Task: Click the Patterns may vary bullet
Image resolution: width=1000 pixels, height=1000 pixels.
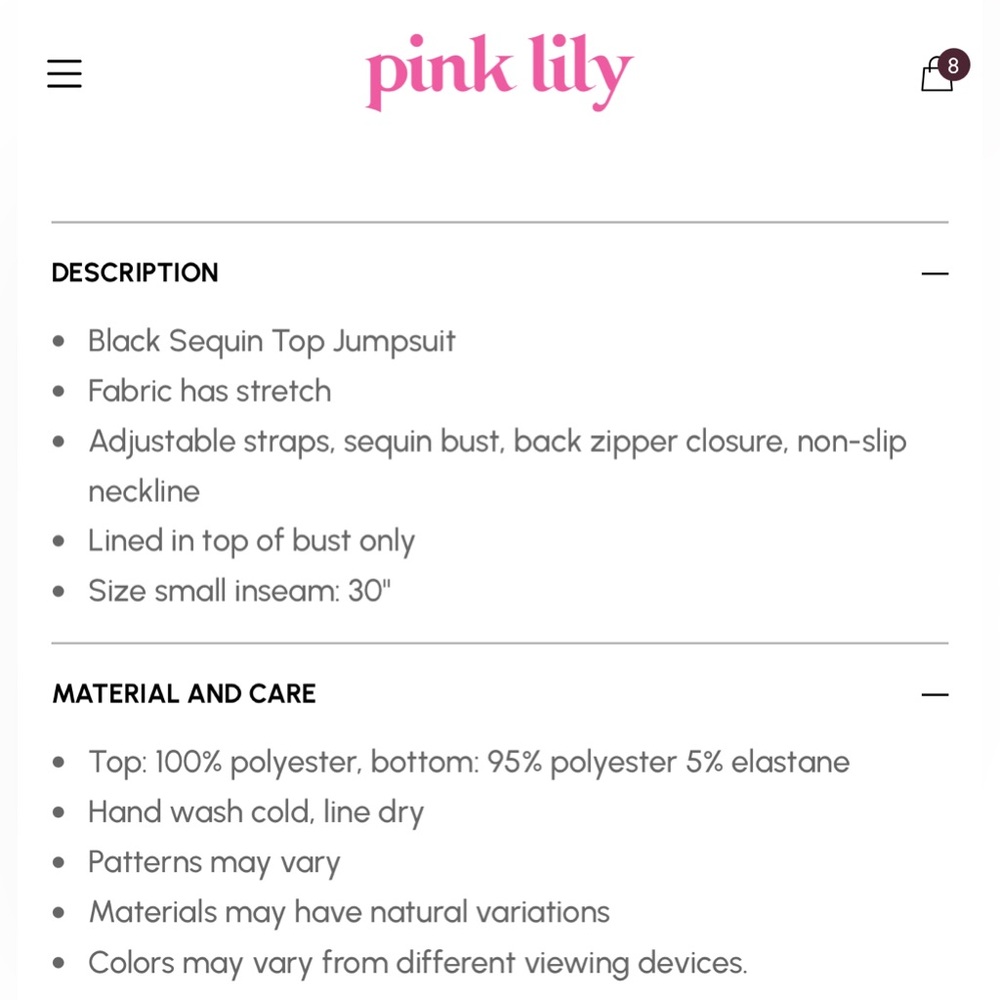Action: [x=214, y=862]
